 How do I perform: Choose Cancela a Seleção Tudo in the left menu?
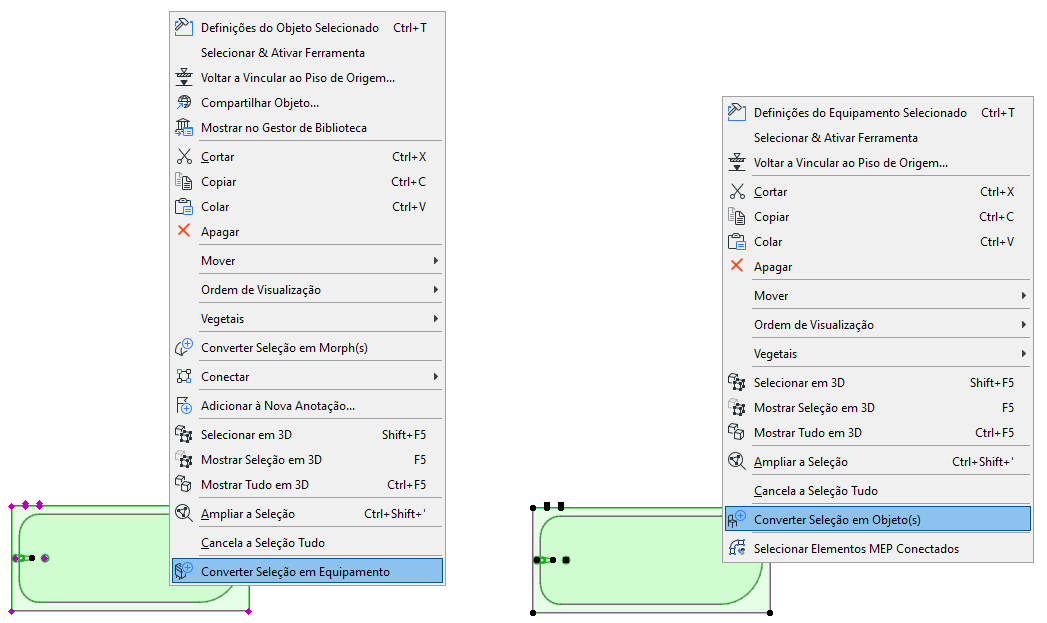coord(308,543)
